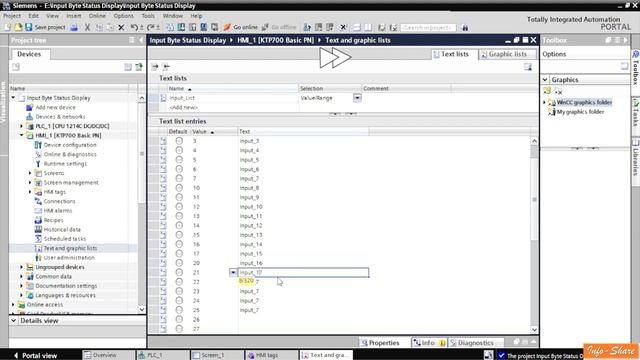Click the increase indent arrow icon above Text lists

(x=155, y=67)
